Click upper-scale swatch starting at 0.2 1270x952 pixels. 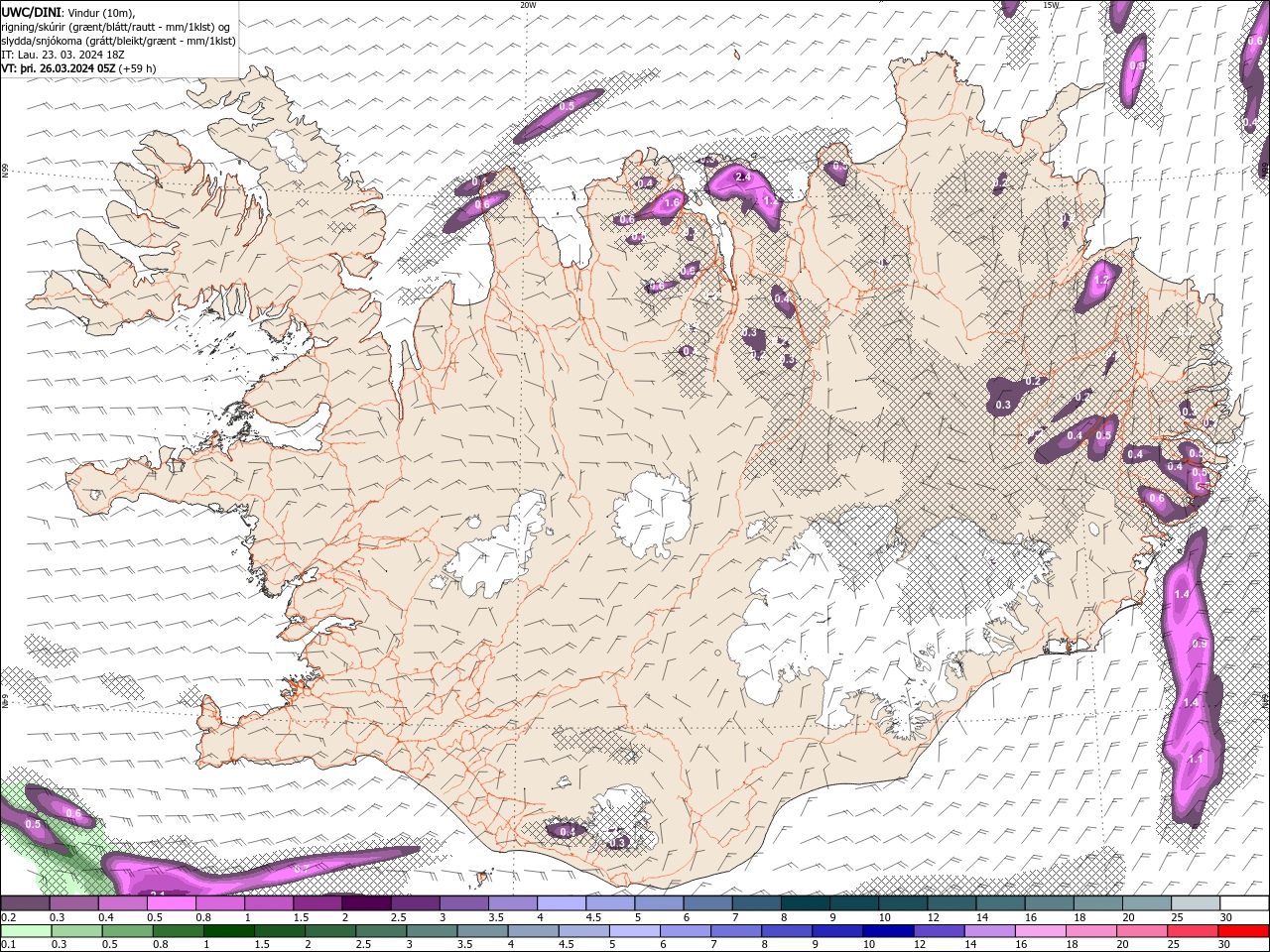[x=26, y=903]
